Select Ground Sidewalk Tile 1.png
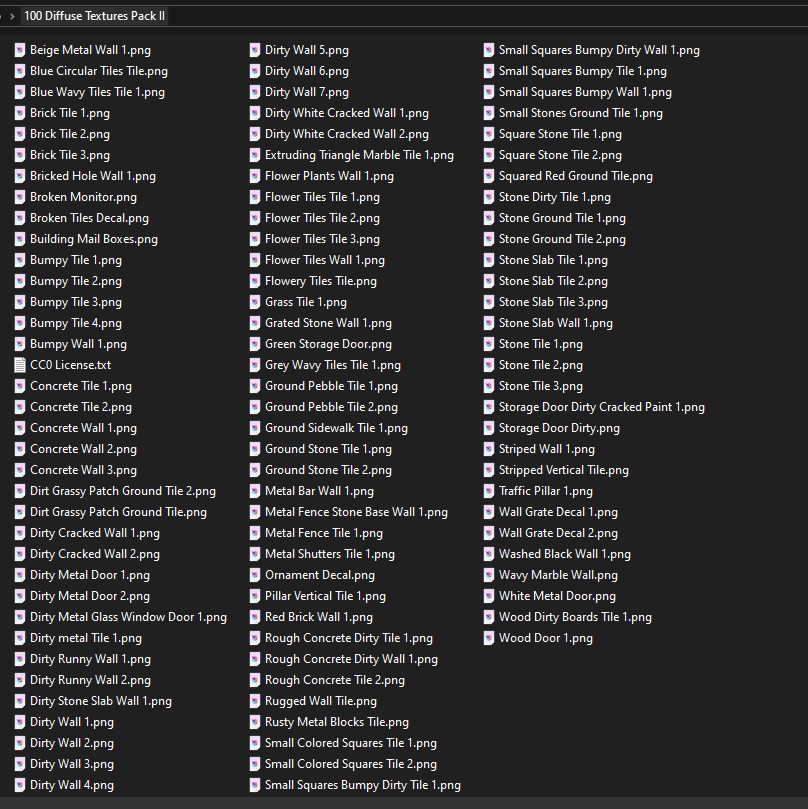Viewport: 808px width, 809px height. coord(336,428)
